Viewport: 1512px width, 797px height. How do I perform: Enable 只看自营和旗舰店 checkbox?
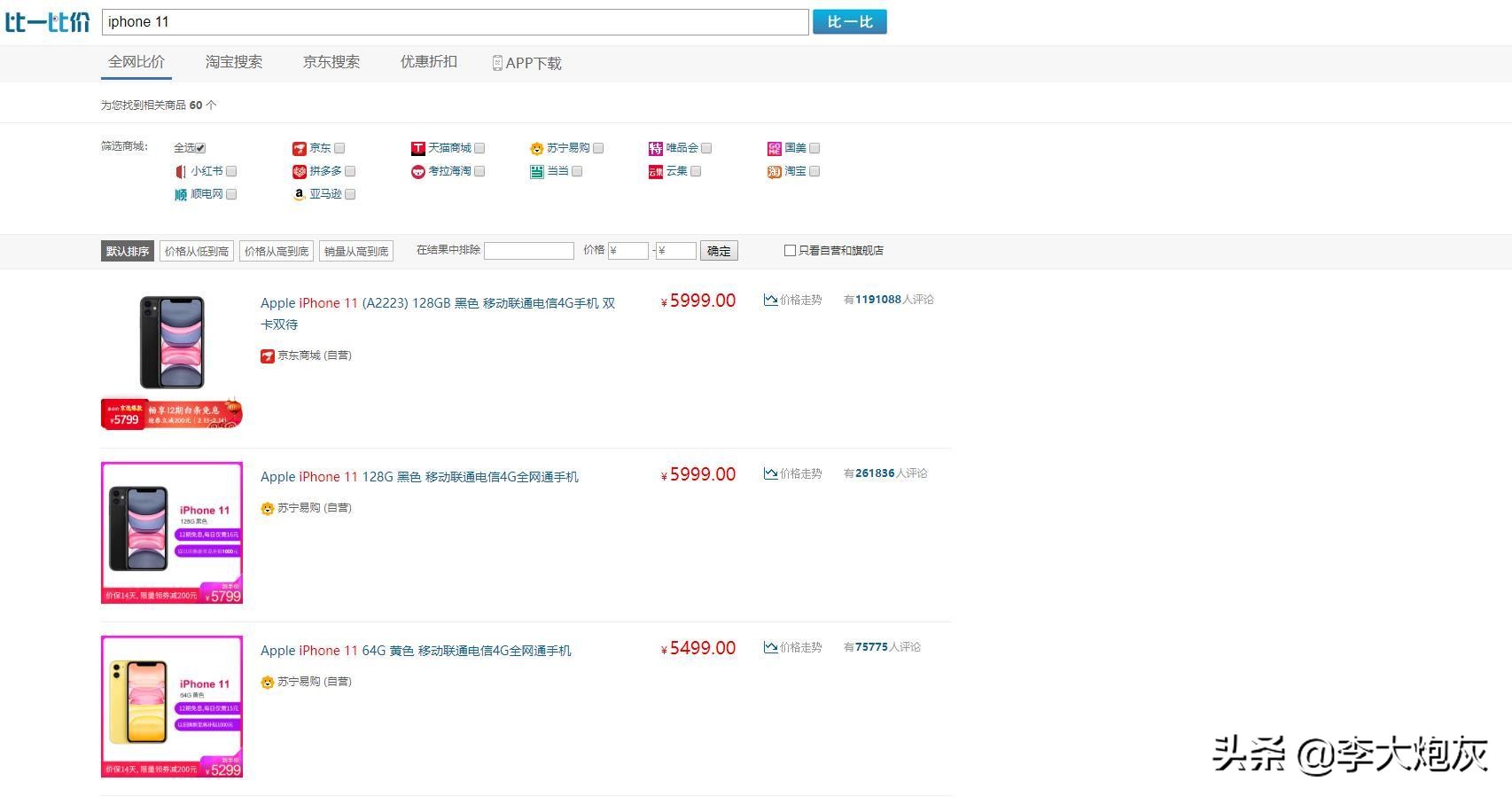click(x=790, y=251)
